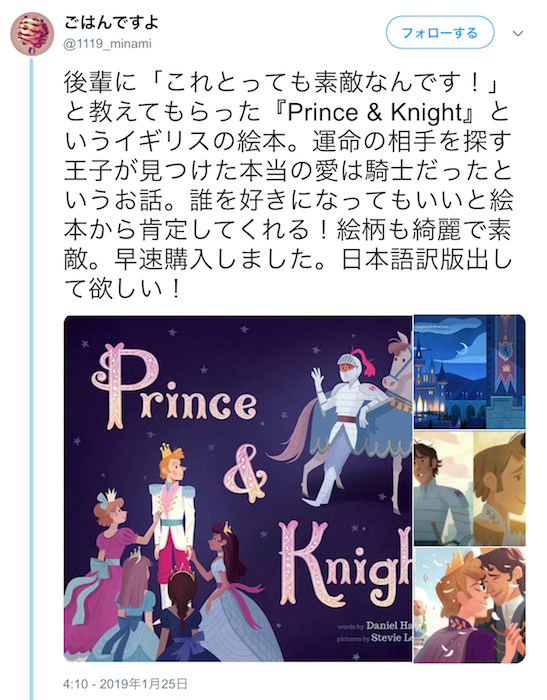Screen dimensions: 547x700
Task: Open the ごはんですよ profile avatar
Action: [32, 34]
